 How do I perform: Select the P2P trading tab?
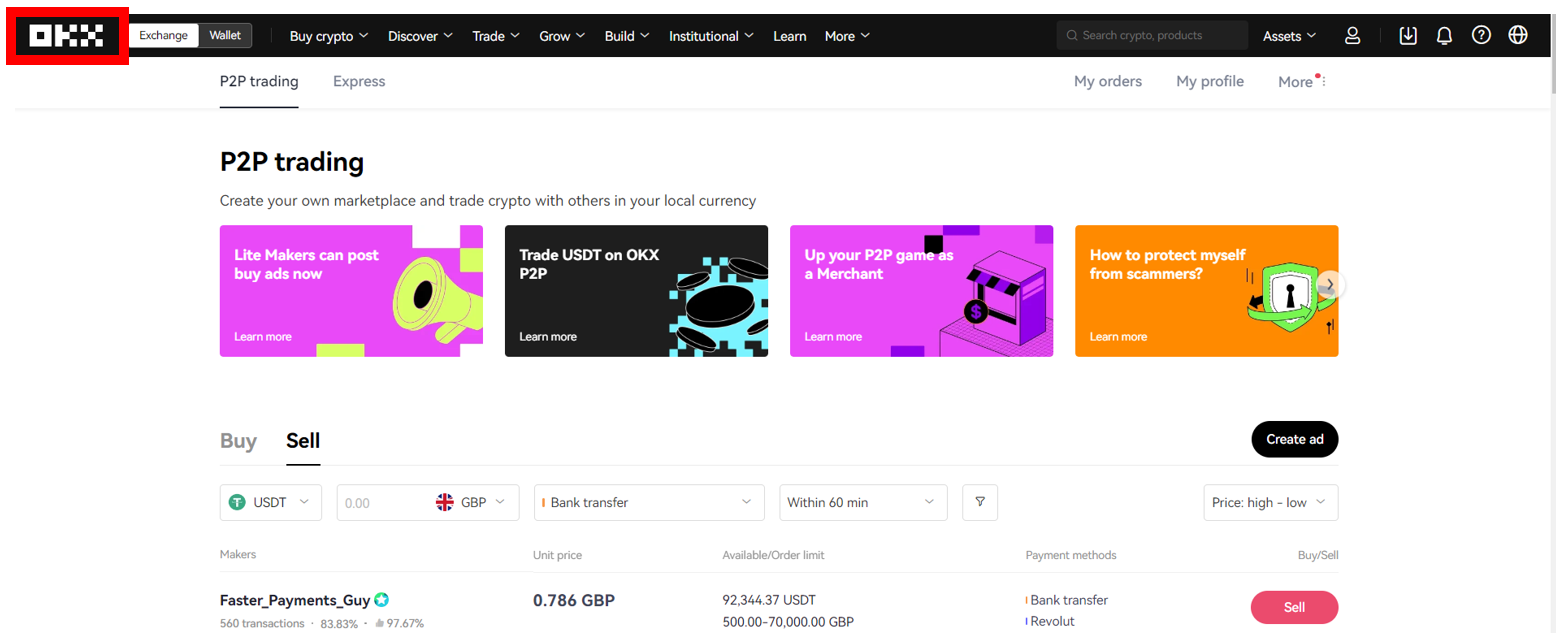(259, 81)
